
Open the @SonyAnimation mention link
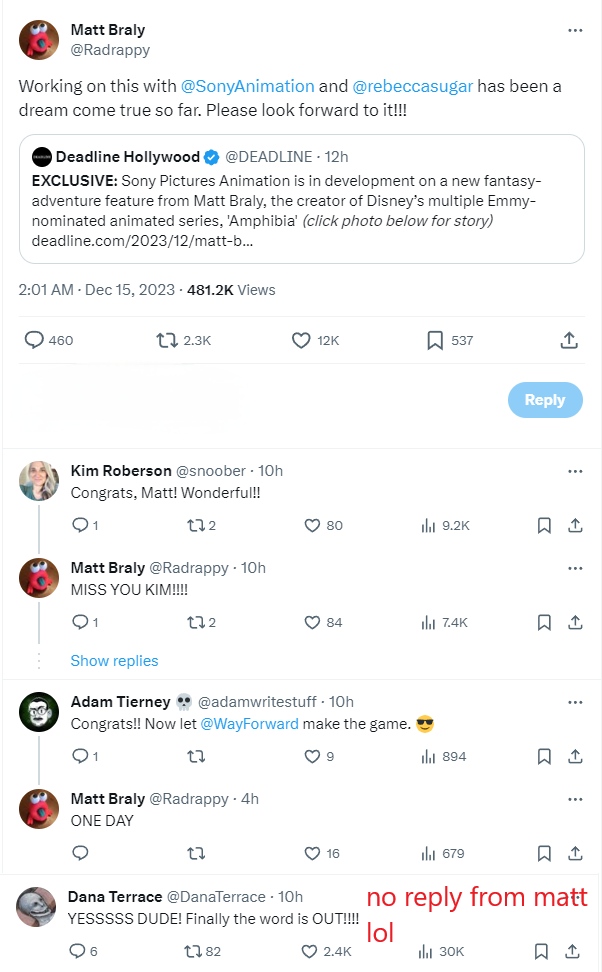click(248, 86)
